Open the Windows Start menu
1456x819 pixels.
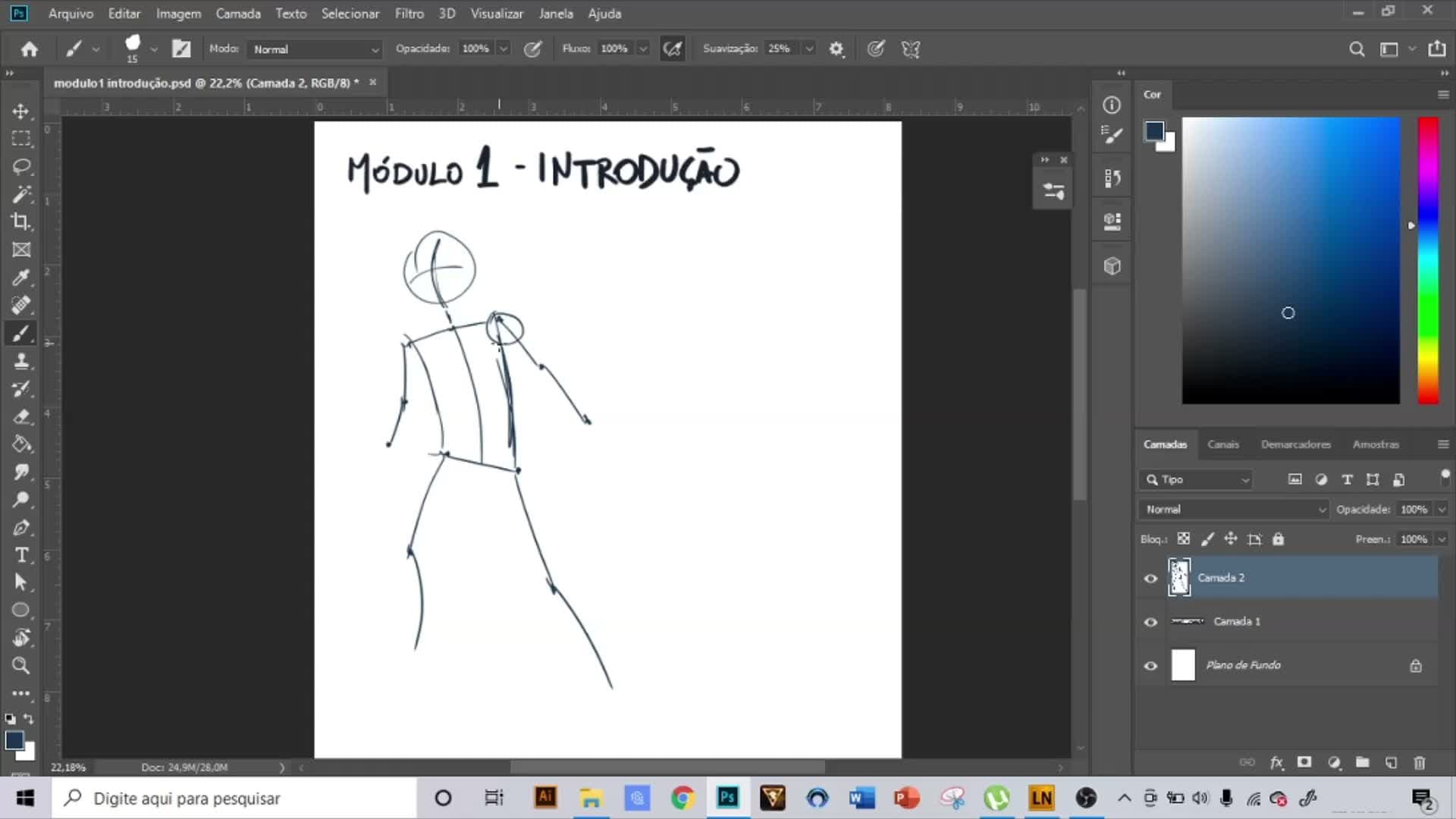pos(25,798)
